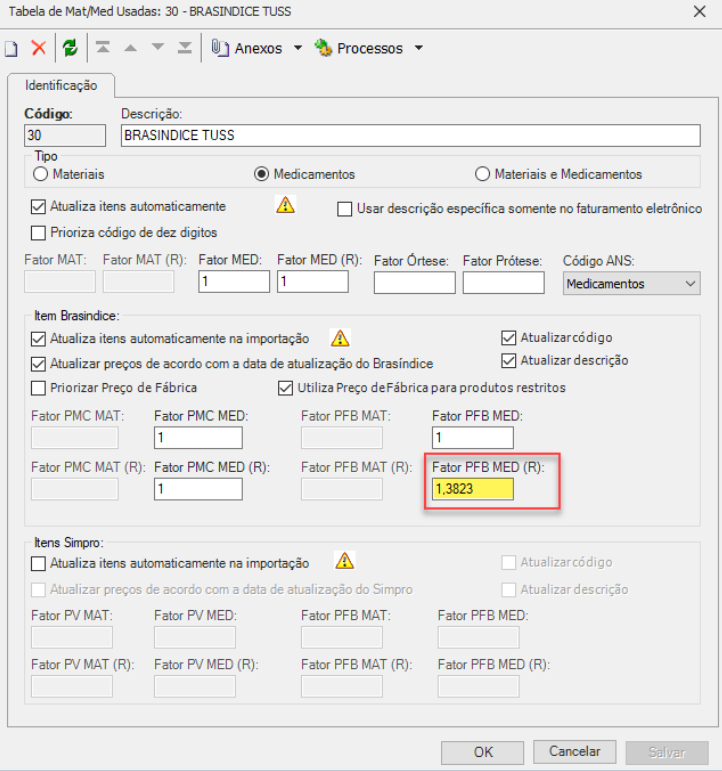Toggle Utiliza Preço de Fábrica para restritos

click(x=285, y=388)
